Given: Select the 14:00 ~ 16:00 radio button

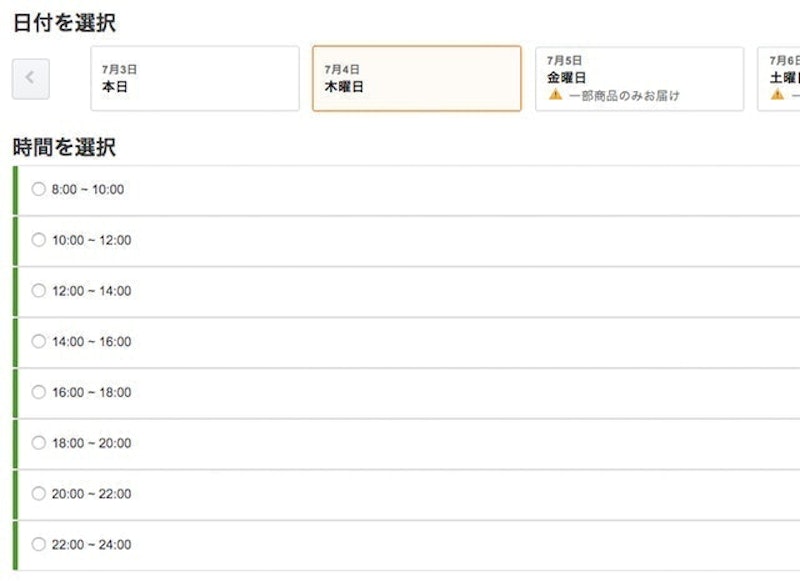Looking at the screenshot, I should coord(39,341).
